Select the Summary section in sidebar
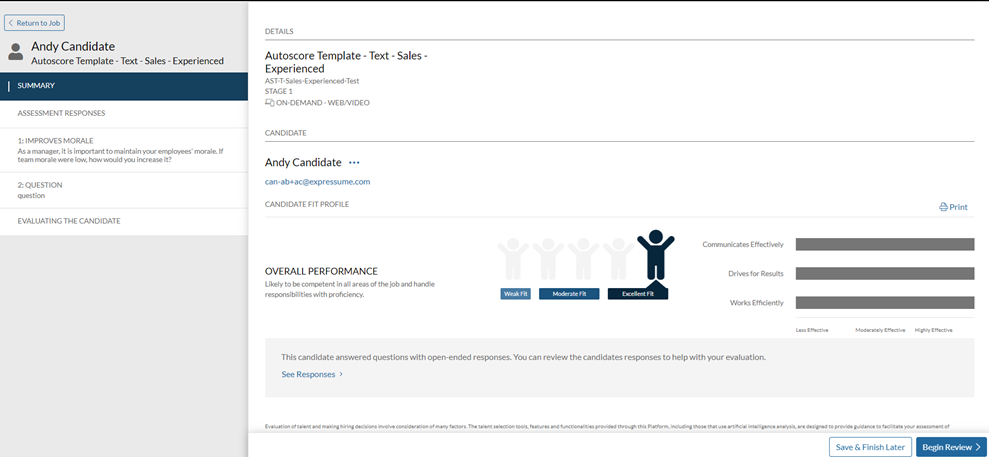The width and height of the screenshot is (989, 457). pos(124,86)
